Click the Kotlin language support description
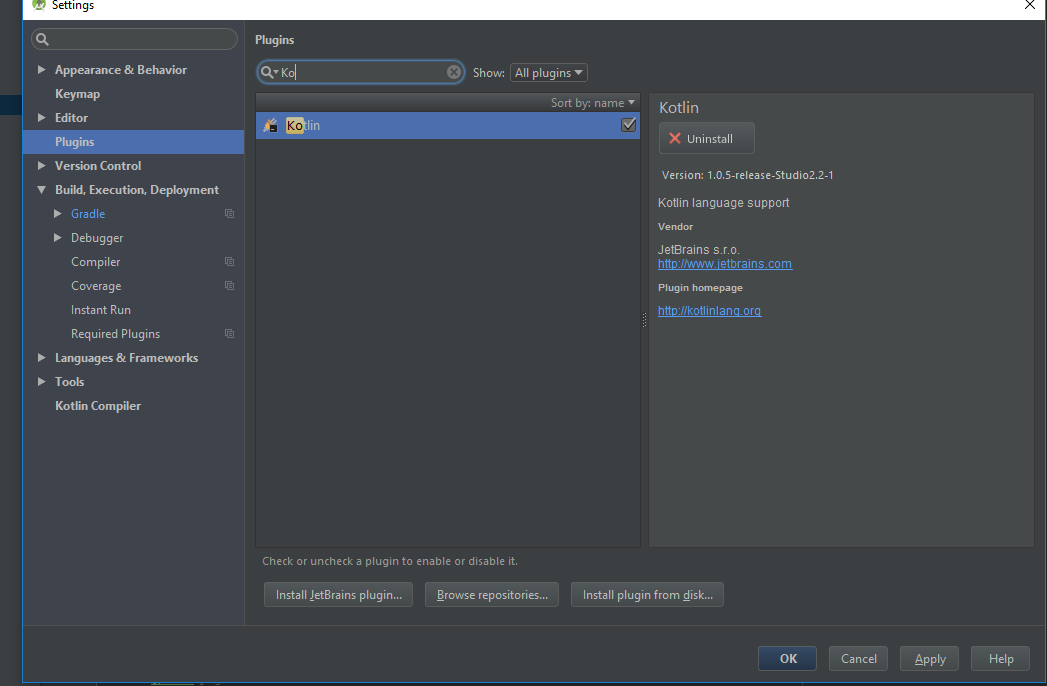 723,202
